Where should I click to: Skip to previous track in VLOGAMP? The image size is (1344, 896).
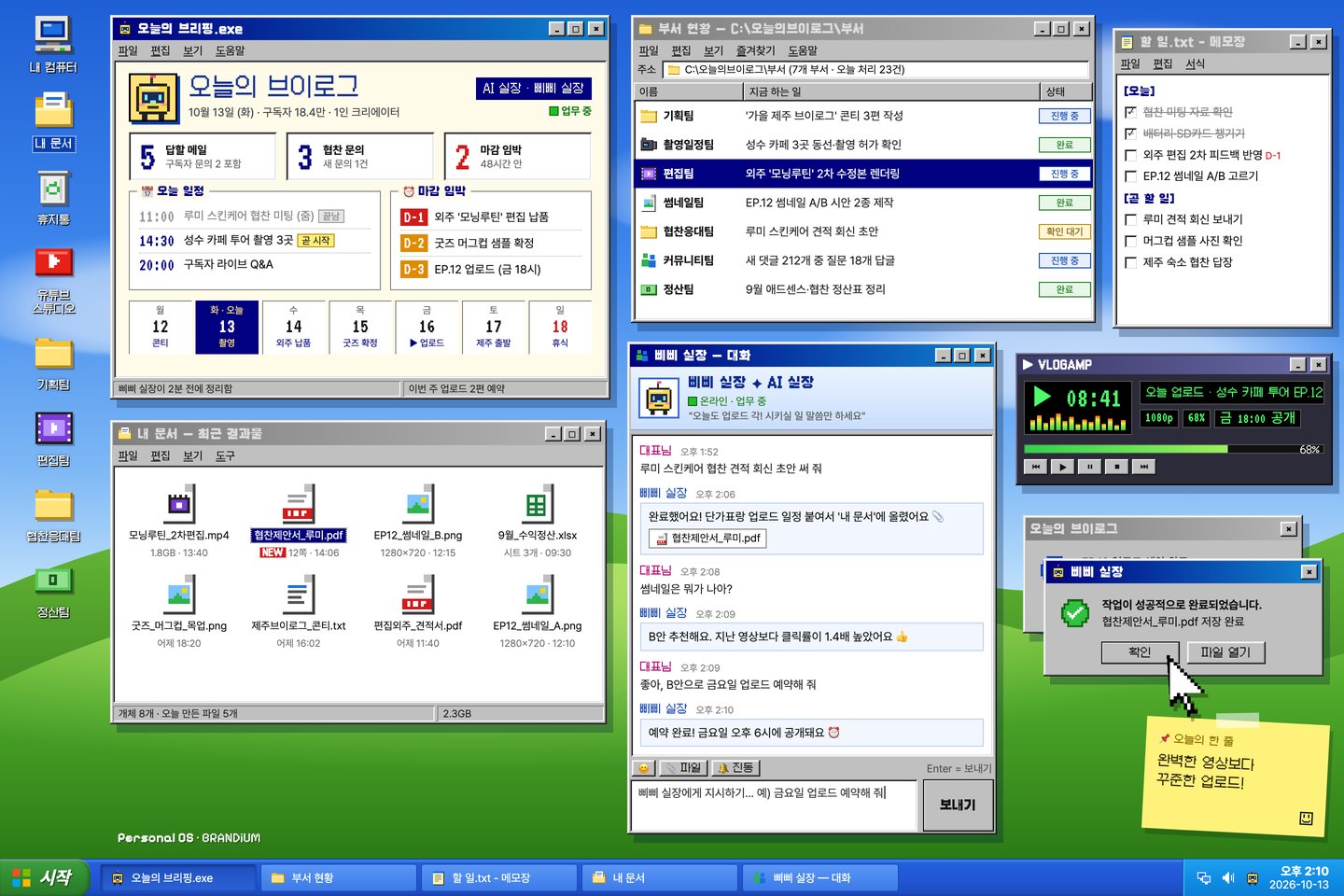[x=1035, y=467]
